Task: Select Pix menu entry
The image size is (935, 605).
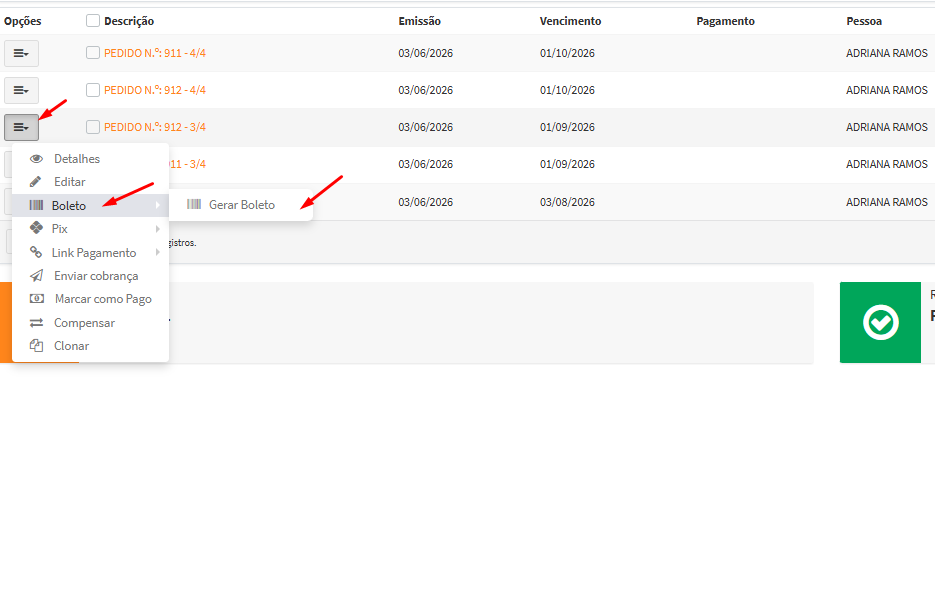Action: pos(91,229)
